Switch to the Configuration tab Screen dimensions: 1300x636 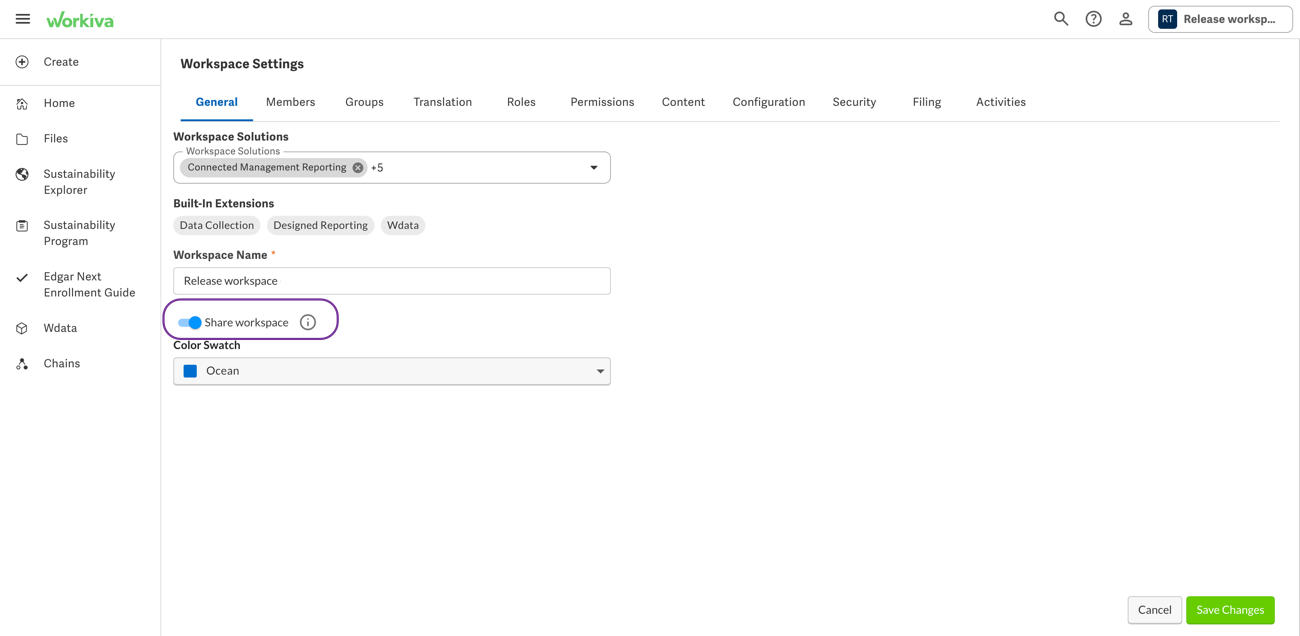[x=769, y=102]
